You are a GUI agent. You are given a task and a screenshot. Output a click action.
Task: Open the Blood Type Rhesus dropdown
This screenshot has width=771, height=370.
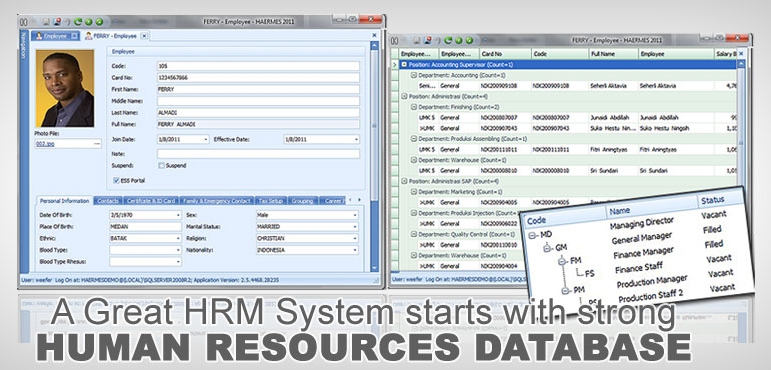coord(178,262)
